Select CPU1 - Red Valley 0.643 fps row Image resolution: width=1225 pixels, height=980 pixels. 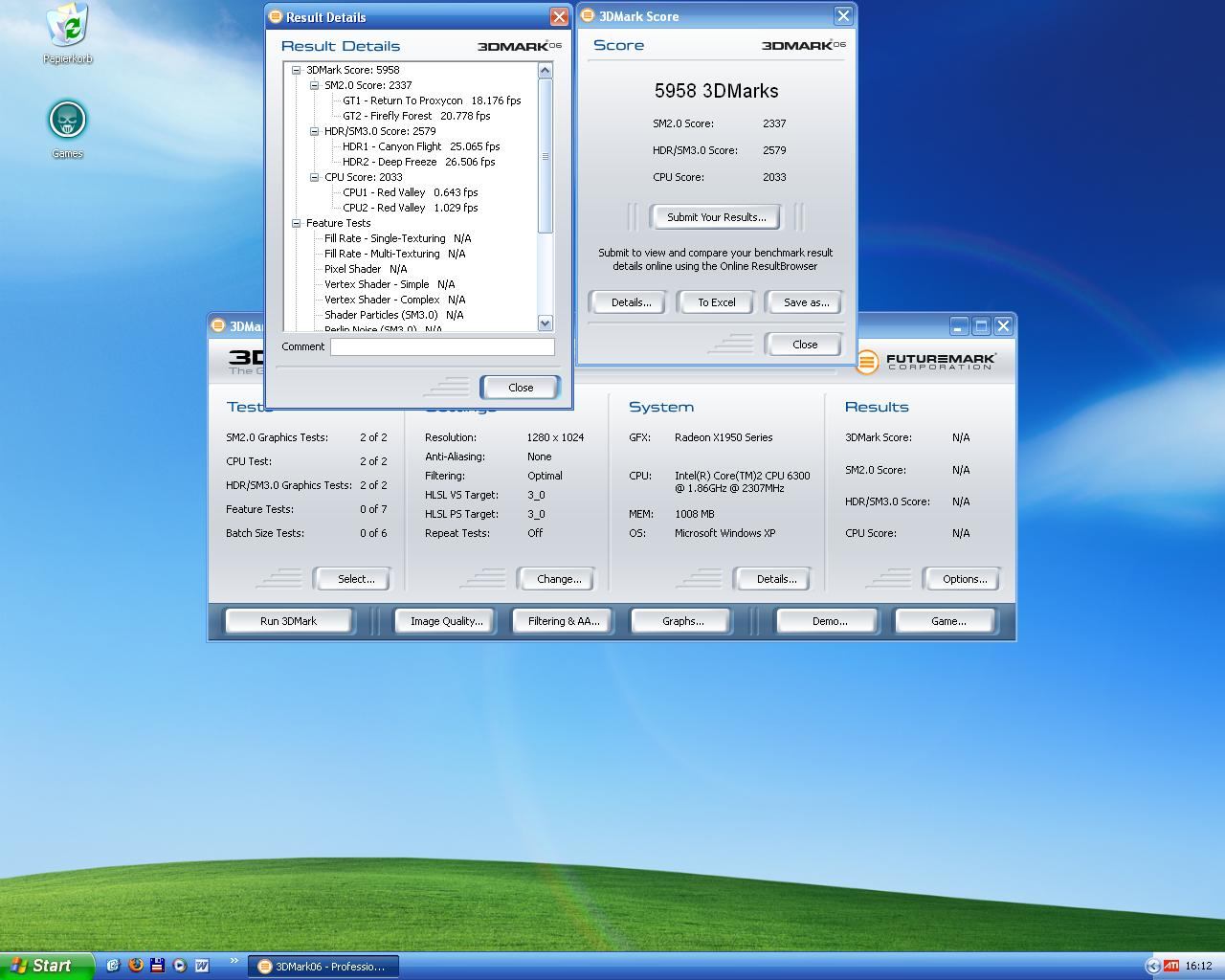pos(411,192)
